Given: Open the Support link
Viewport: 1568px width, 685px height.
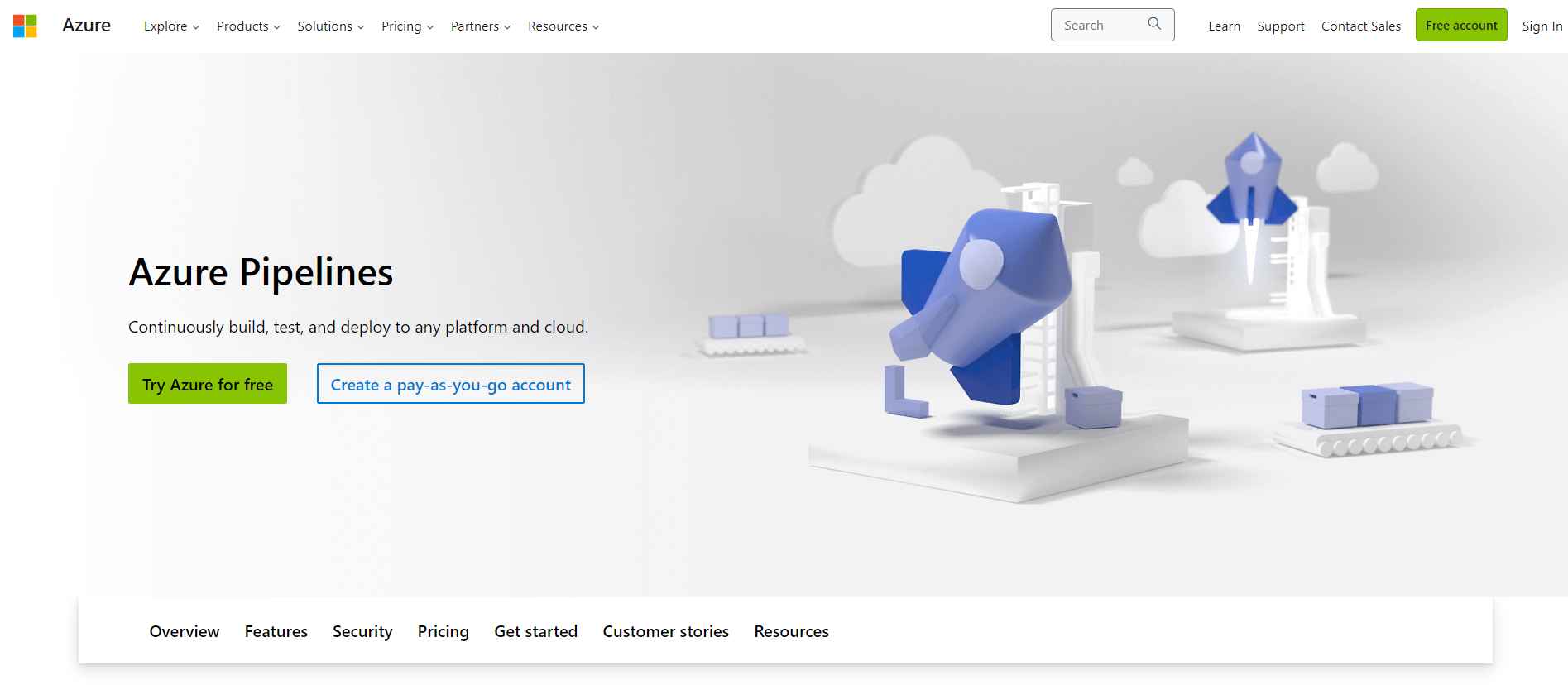Looking at the screenshot, I should 1280,26.
